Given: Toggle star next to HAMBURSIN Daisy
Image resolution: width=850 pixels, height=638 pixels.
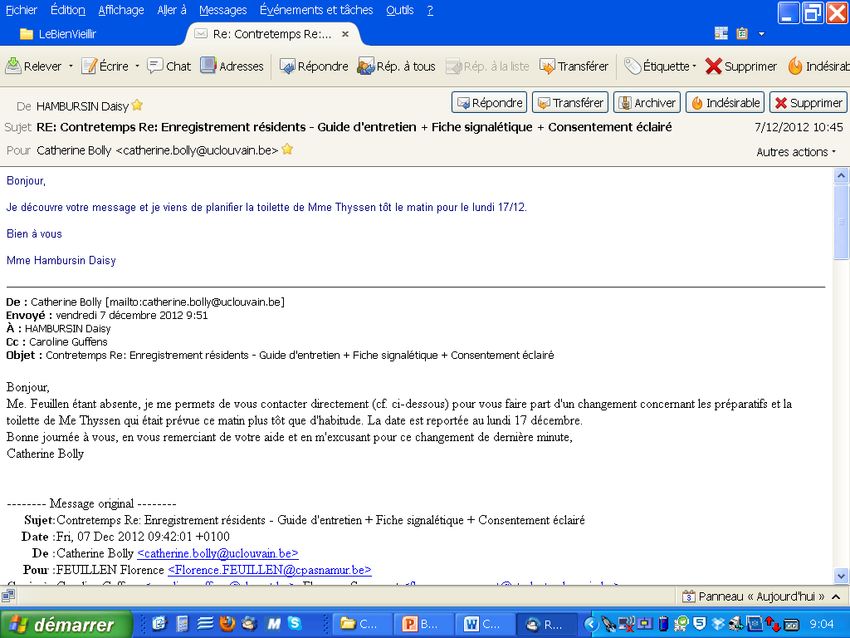Looking at the screenshot, I should [137, 105].
